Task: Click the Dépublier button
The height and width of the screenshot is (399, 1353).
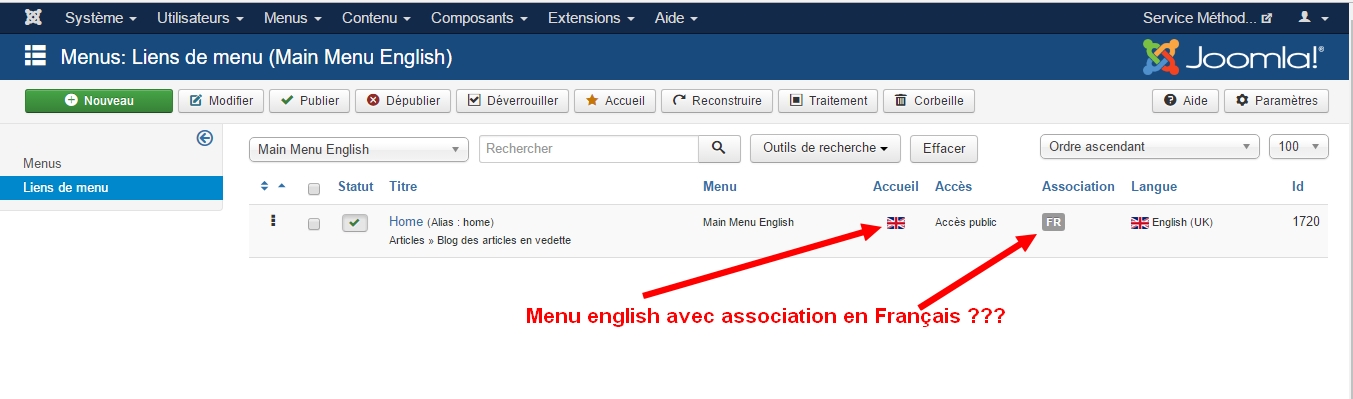Action: pos(403,100)
